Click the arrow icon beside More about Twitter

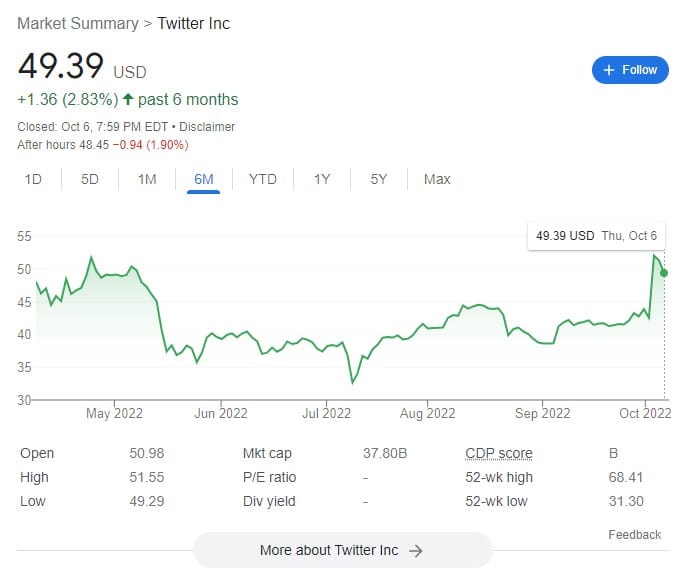(416, 551)
